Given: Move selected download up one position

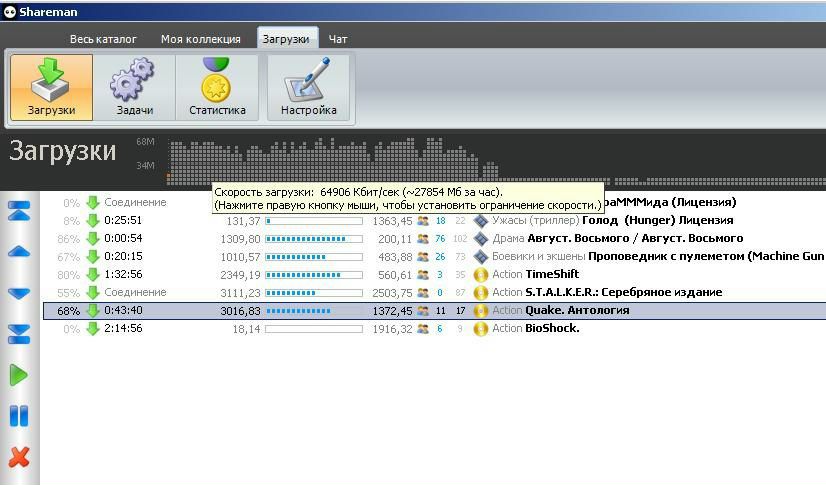Looking at the screenshot, I should pyautogui.click(x=19, y=252).
